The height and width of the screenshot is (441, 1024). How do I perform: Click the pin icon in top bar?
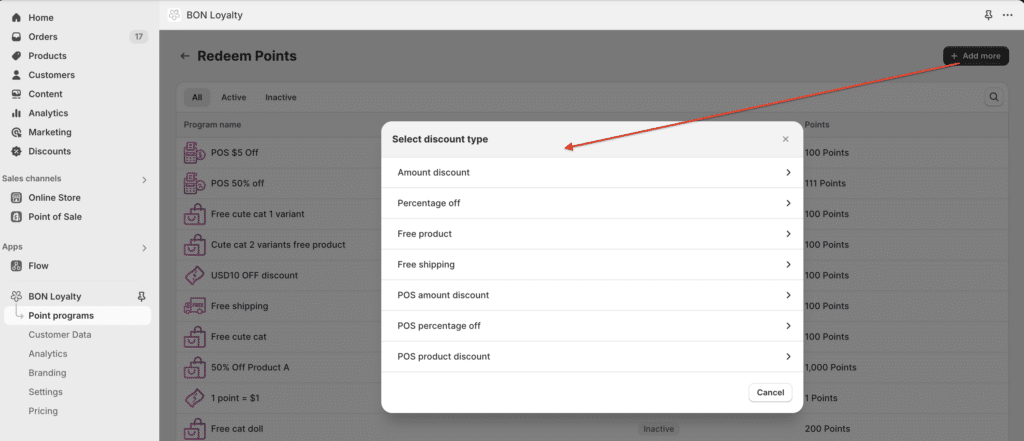988,15
